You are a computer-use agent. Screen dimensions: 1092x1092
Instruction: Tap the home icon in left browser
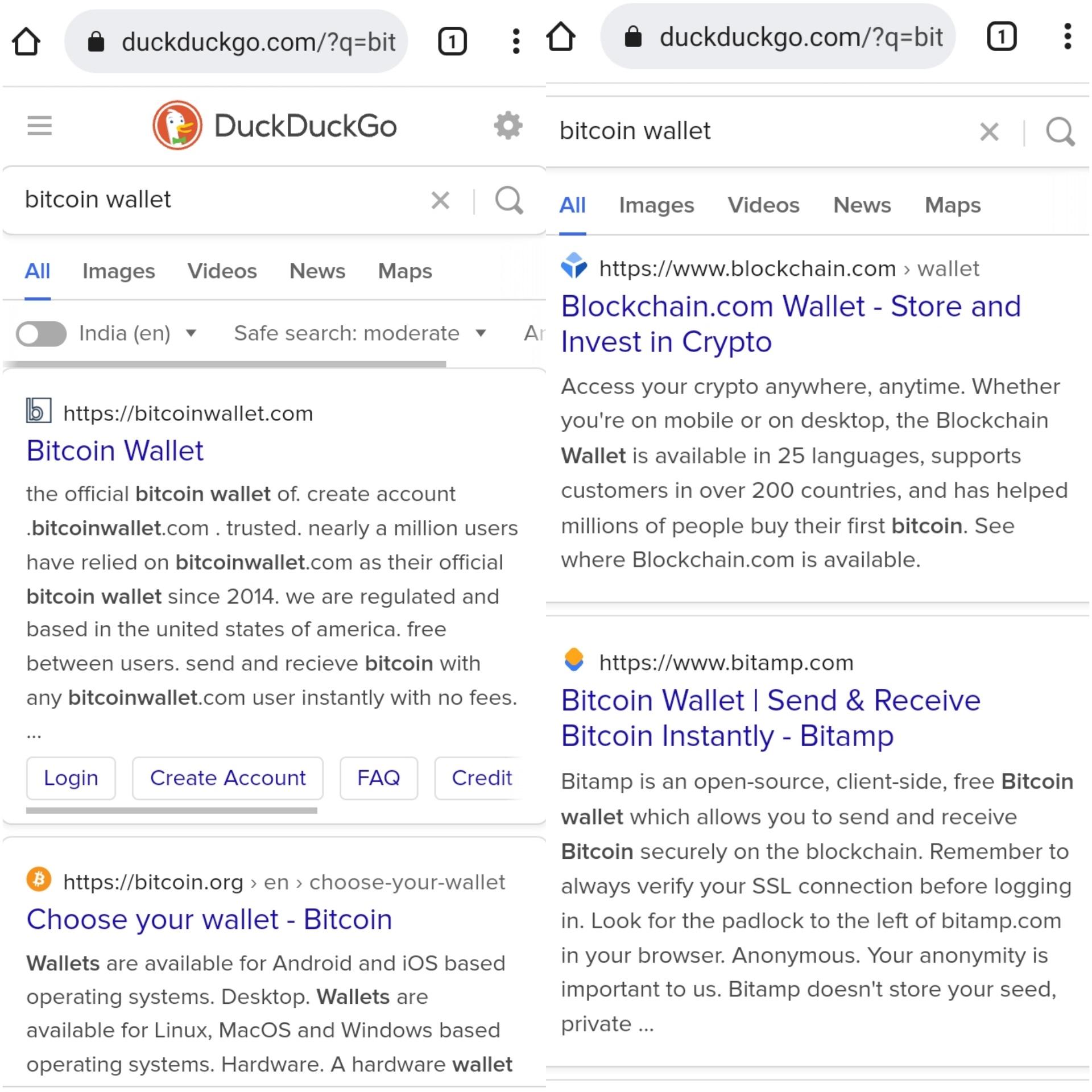click(x=26, y=42)
